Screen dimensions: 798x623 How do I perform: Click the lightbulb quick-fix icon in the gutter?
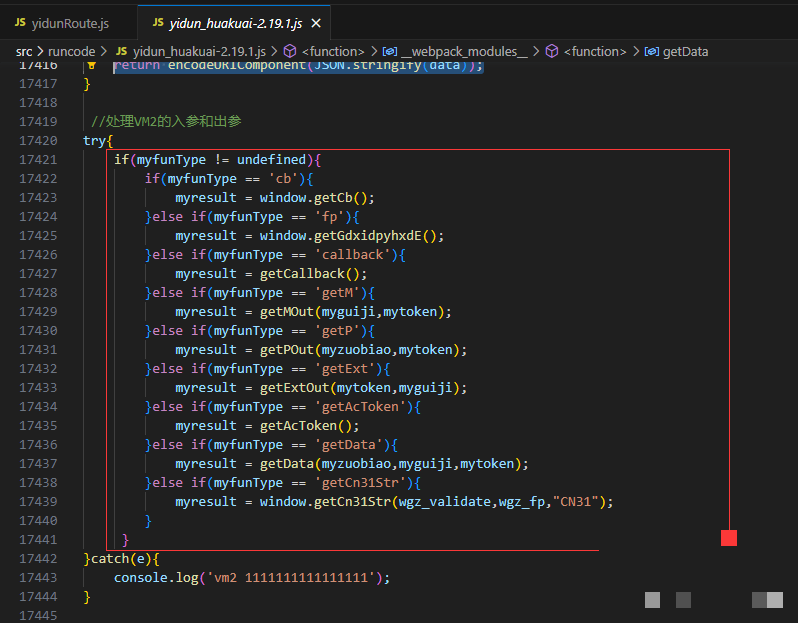coord(90,65)
